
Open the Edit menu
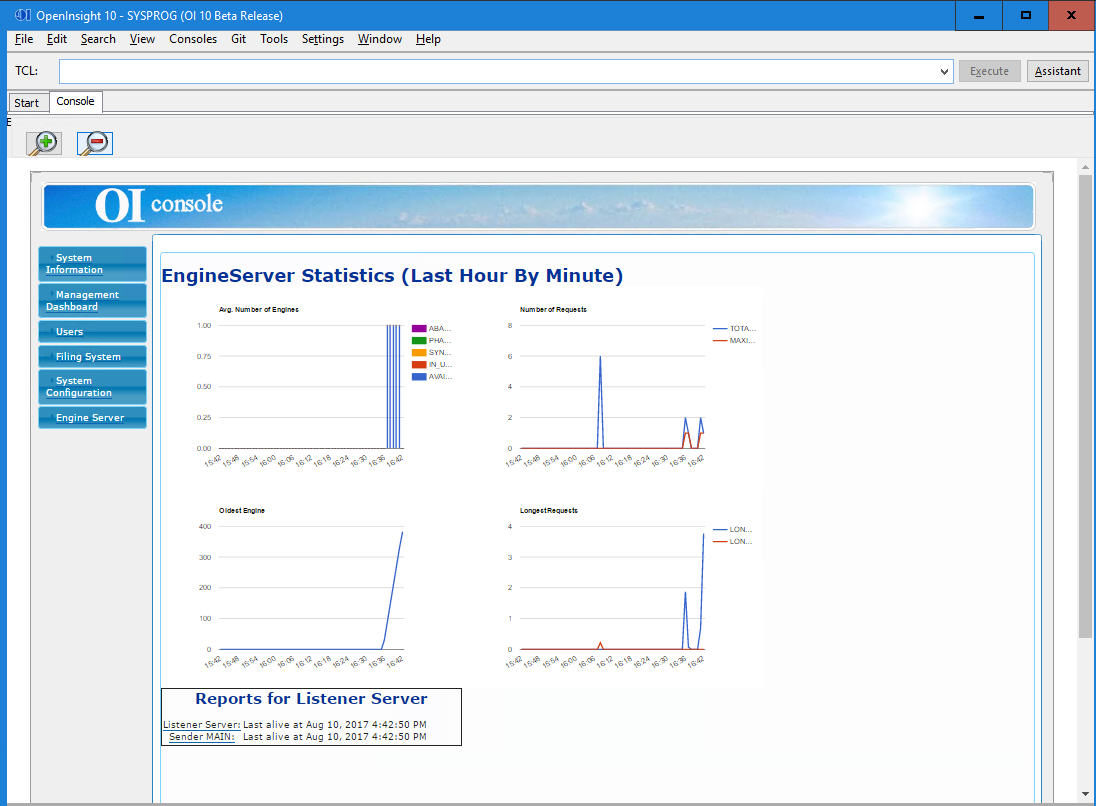pos(57,39)
